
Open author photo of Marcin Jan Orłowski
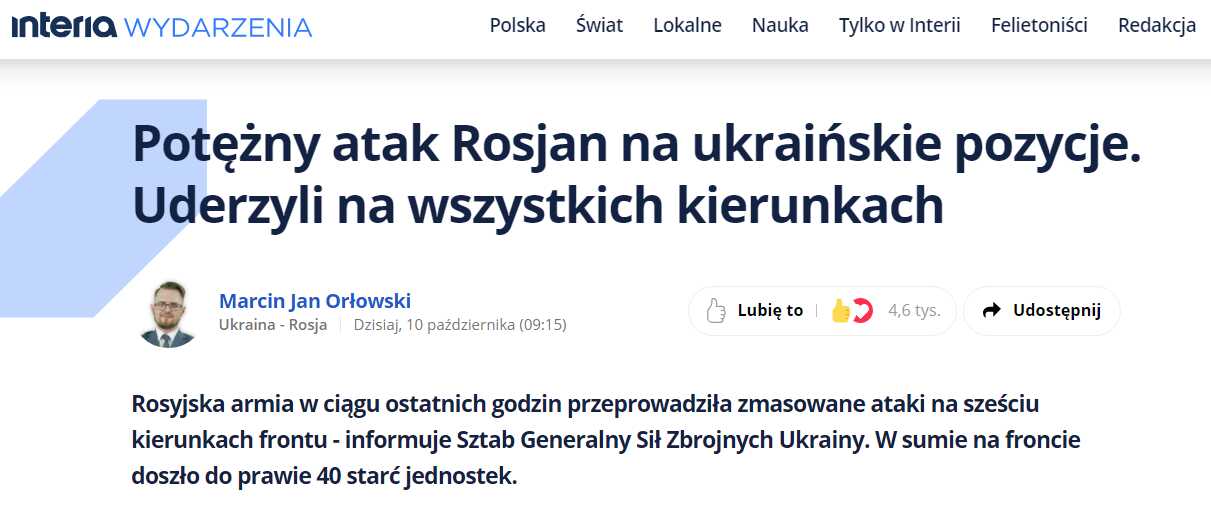(168, 313)
